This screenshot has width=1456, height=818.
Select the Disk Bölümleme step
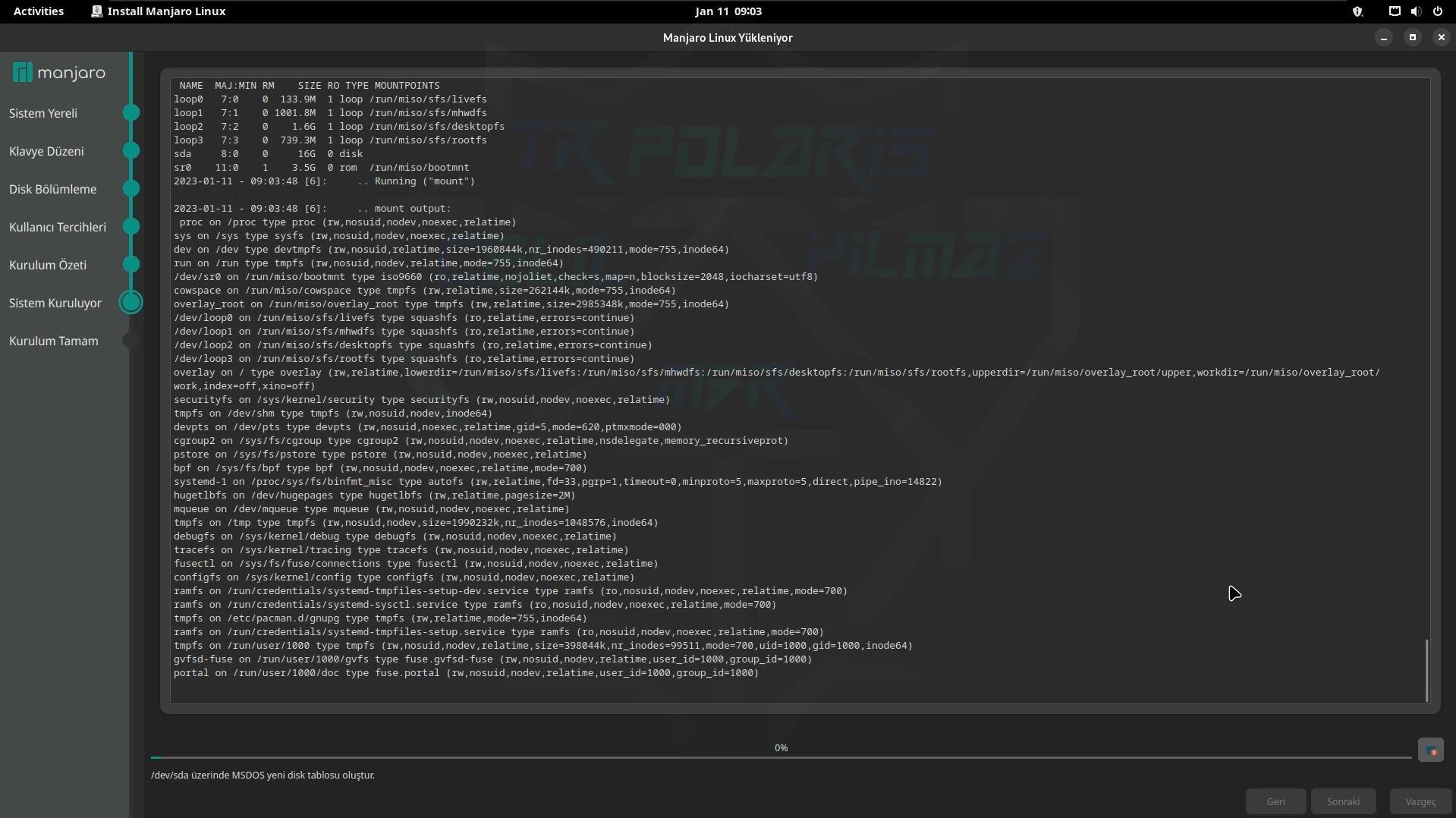[52, 189]
